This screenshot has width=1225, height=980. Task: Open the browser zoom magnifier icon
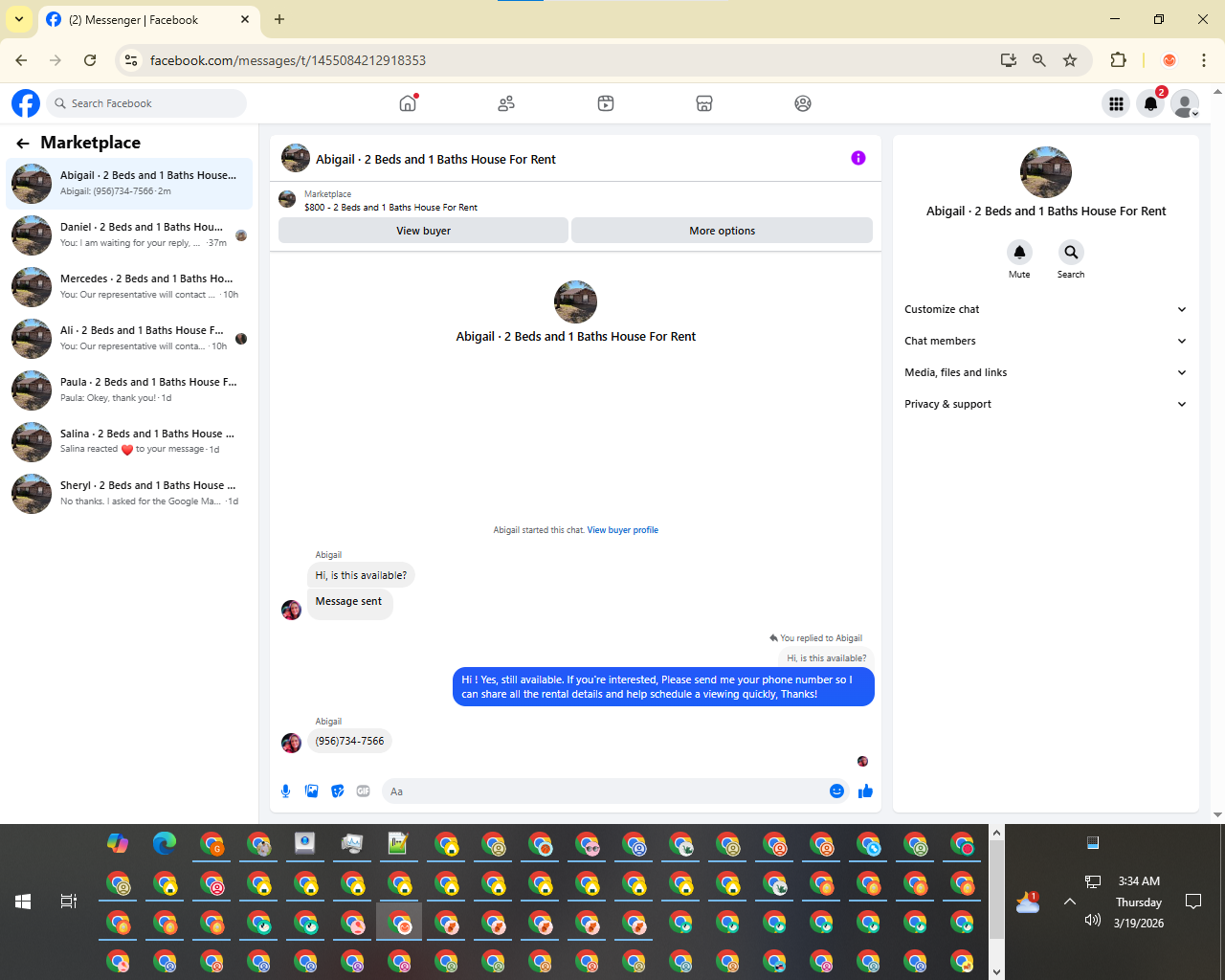pos(1038,60)
